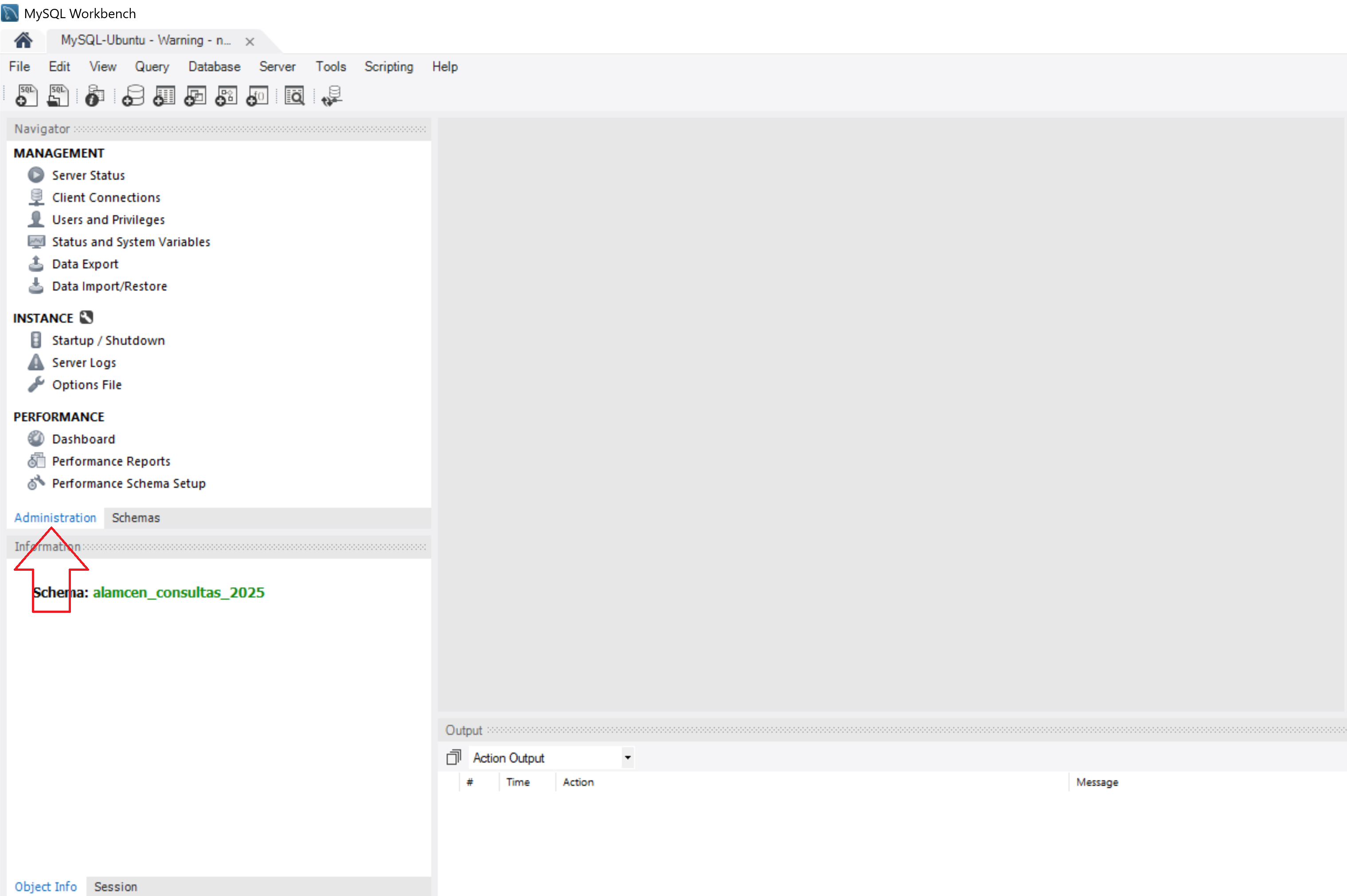The height and width of the screenshot is (896, 1347).
Task: Open the View menu
Action: click(103, 66)
